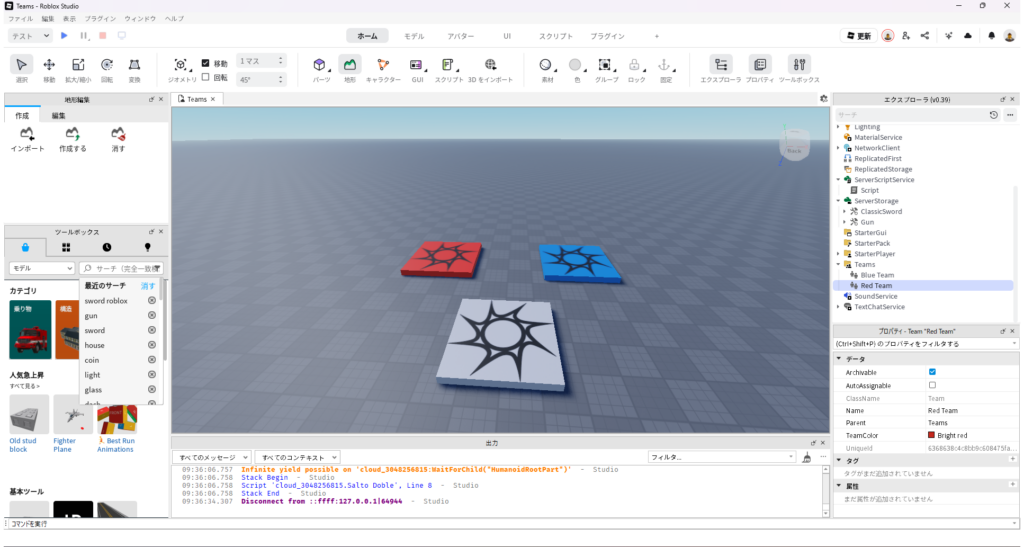Open the toolbox marketplace bag tab
The height and width of the screenshot is (547, 1024).
pos(25,247)
